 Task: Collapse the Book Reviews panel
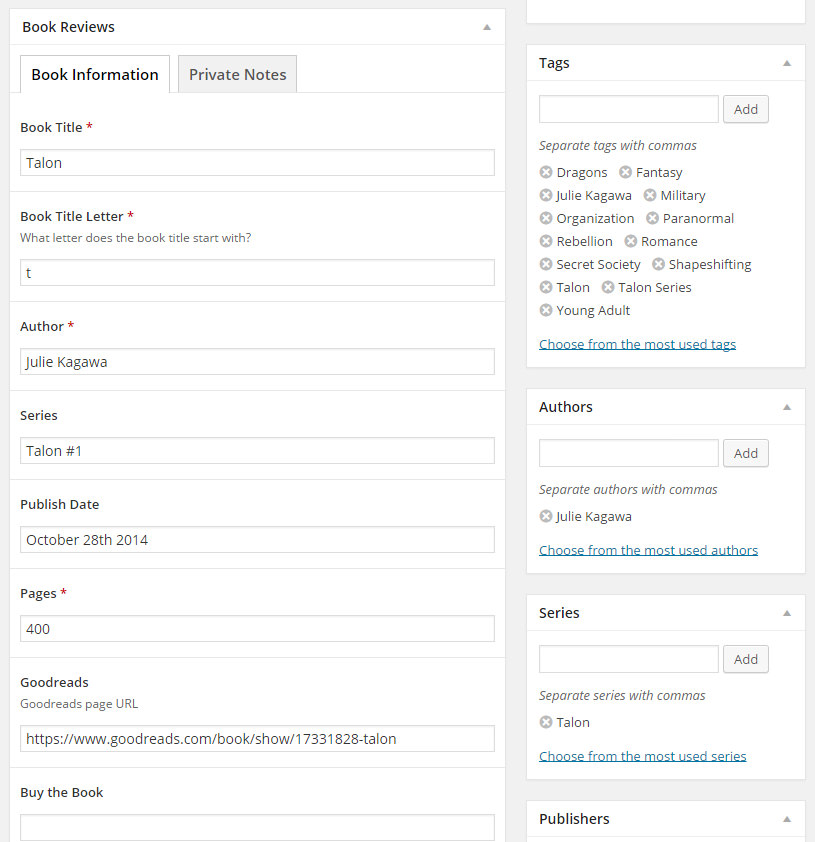[x=486, y=27]
